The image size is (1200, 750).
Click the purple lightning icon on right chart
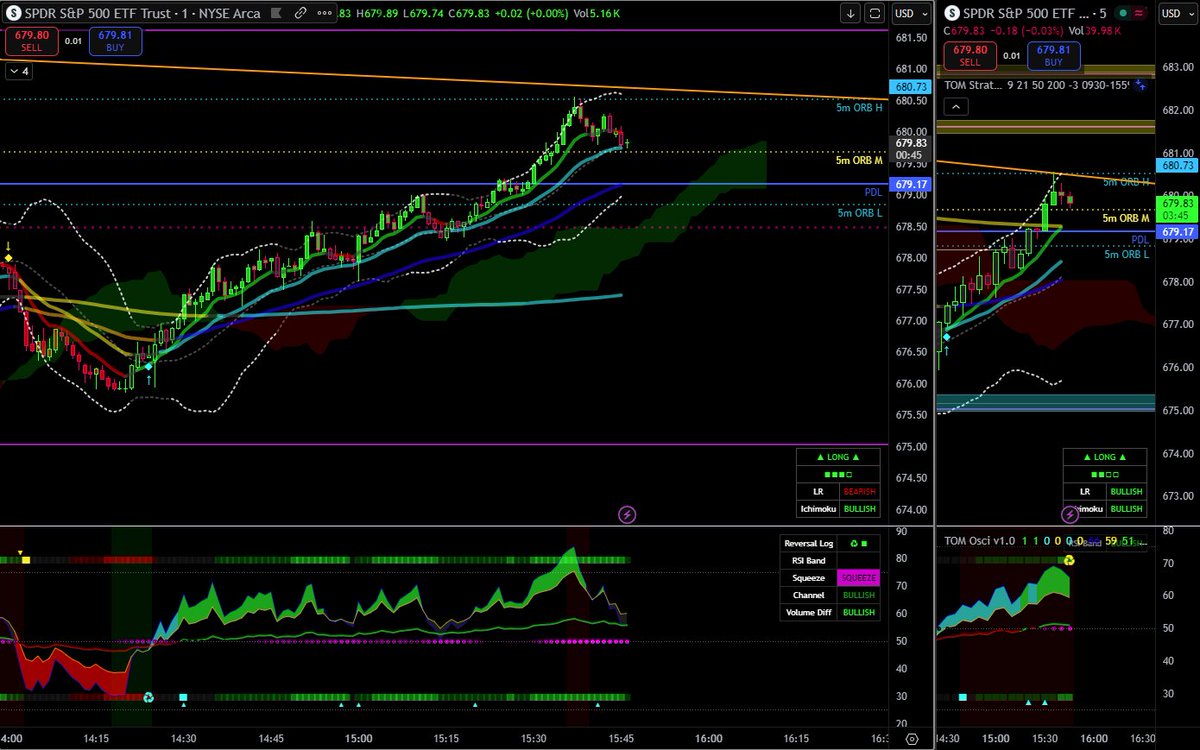pyautogui.click(x=1071, y=514)
